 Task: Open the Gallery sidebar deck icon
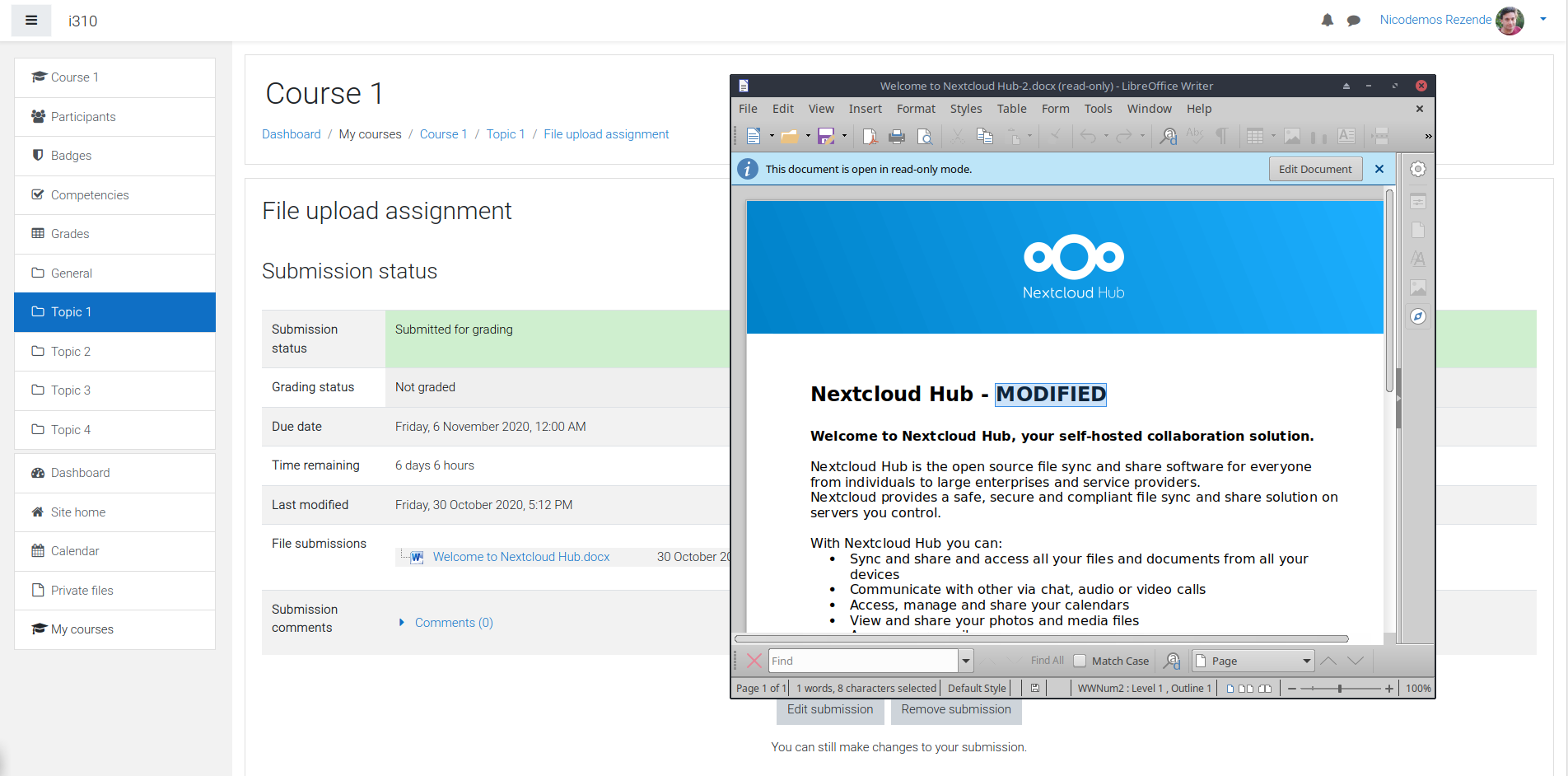pos(1417,287)
